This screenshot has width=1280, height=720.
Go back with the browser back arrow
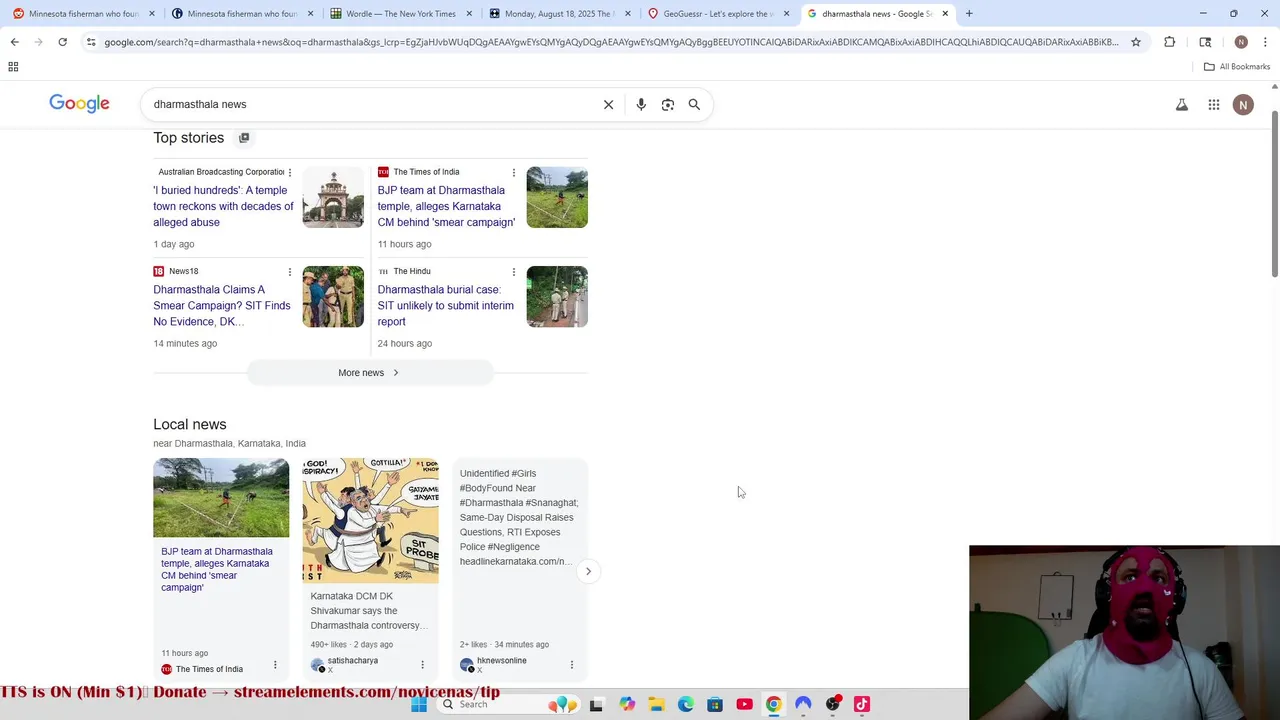[14, 42]
